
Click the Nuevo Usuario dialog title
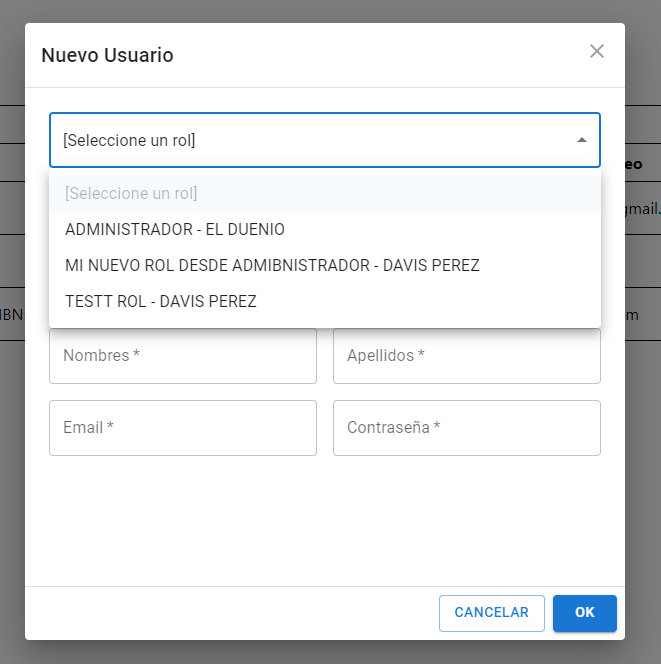click(107, 55)
